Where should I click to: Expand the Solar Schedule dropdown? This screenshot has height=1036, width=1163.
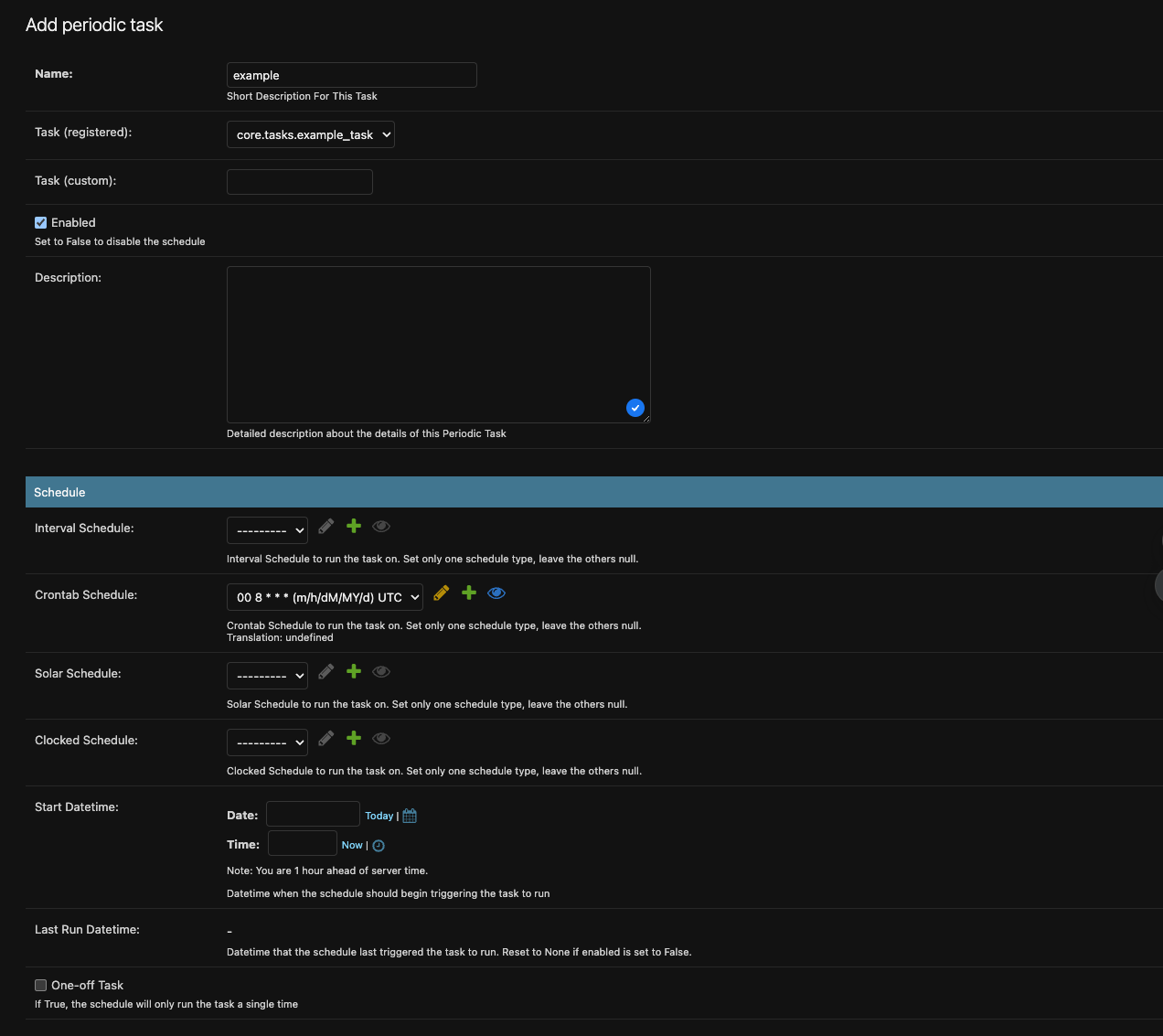point(267,676)
